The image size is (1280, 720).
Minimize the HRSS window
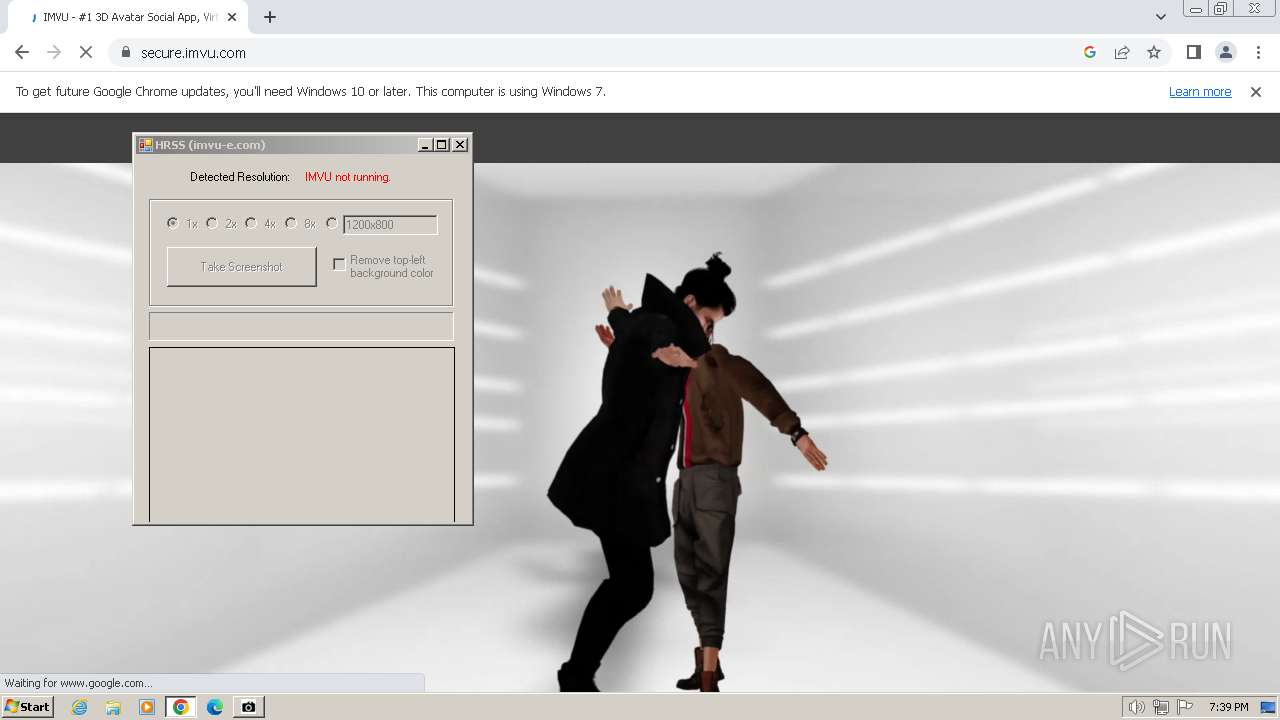coord(425,145)
